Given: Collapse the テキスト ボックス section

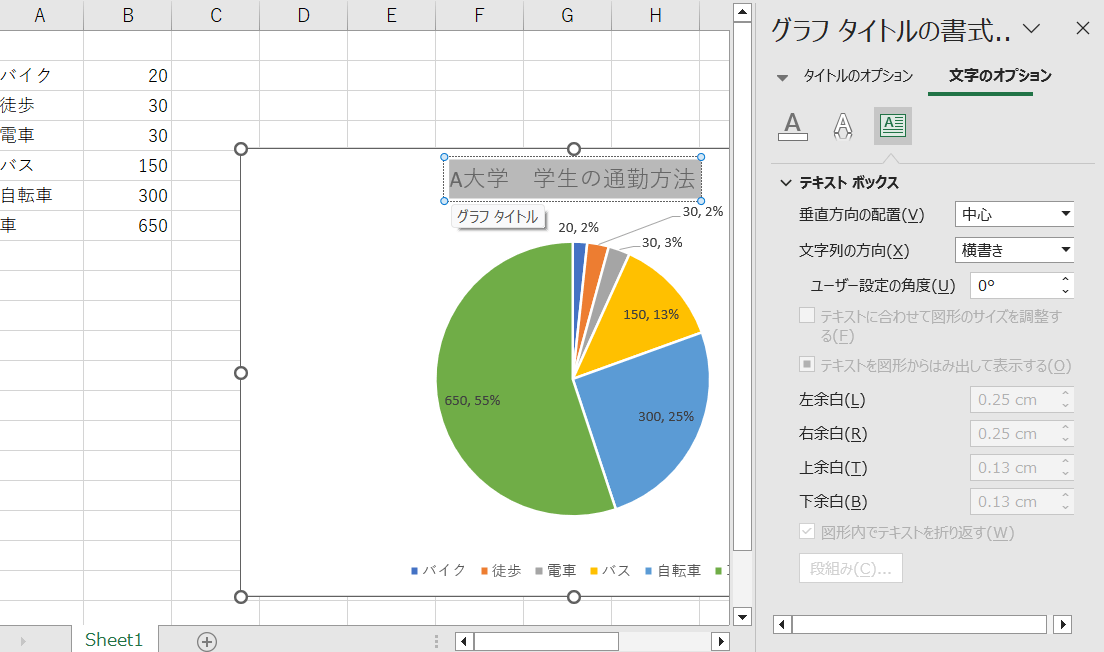Looking at the screenshot, I should tap(786, 183).
